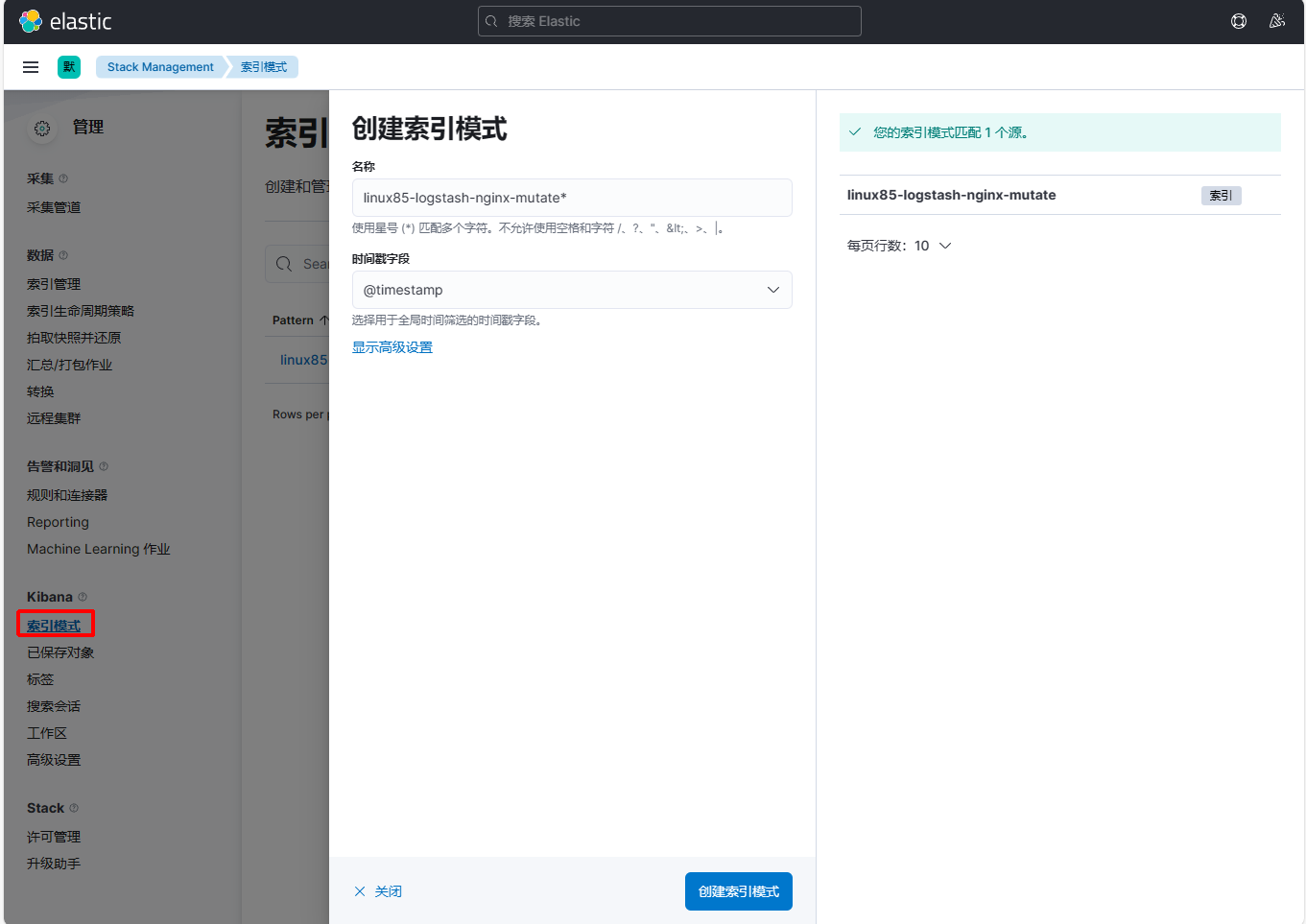Select 索引模式 in the sidebar
Screen dimensions: 1306x924
click(54, 626)
